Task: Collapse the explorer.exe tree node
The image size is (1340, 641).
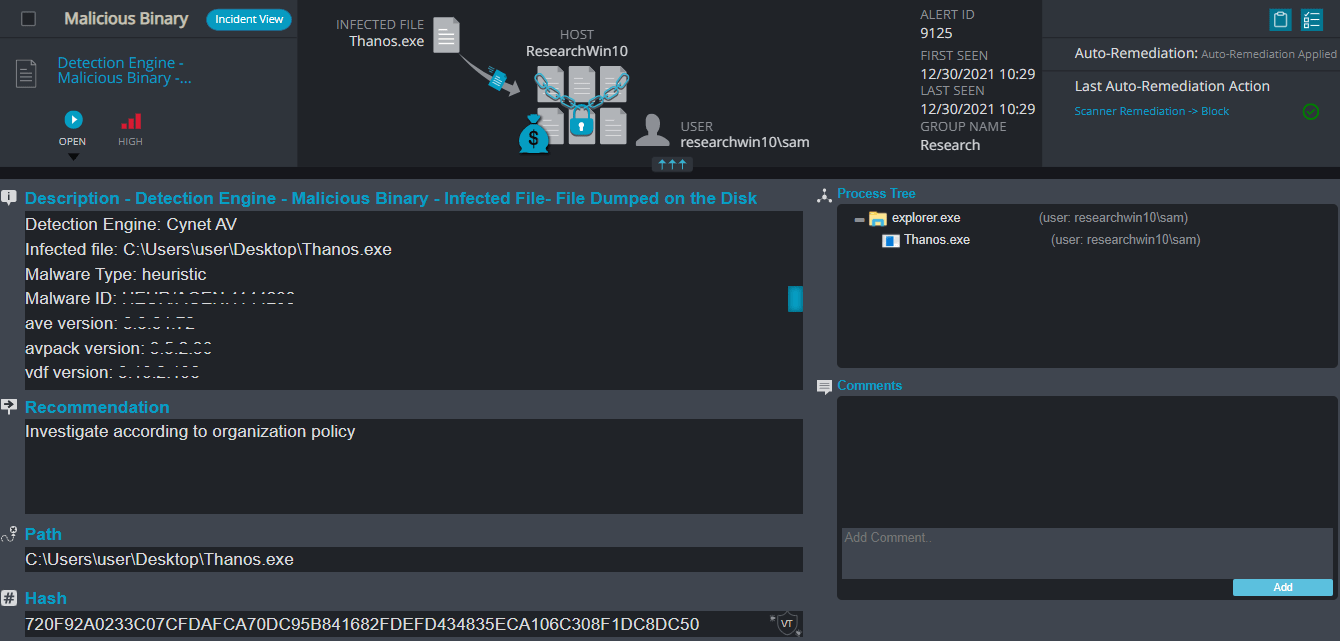Action: (859, 219)
